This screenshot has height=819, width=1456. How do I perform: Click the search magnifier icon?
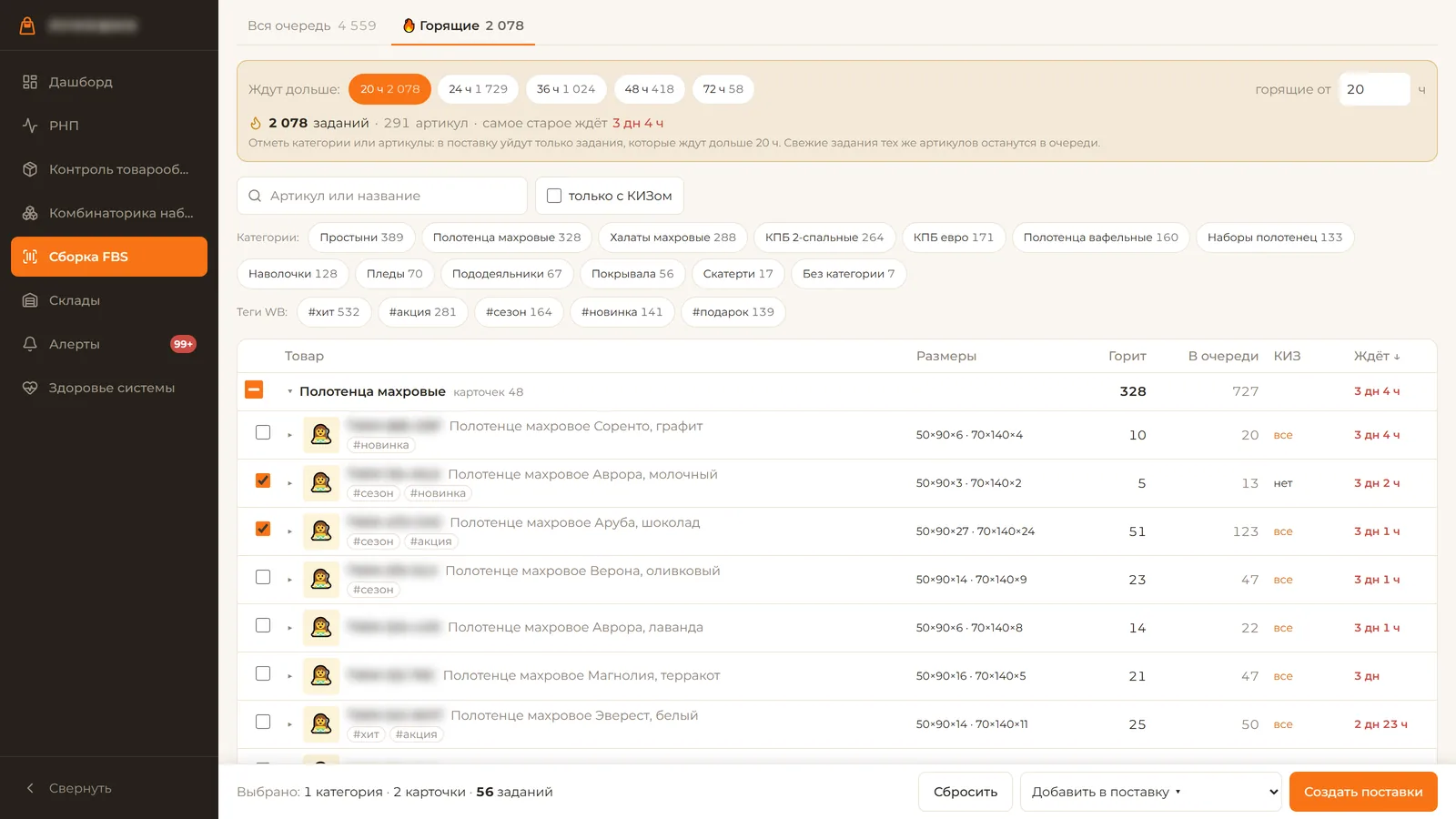[255, 196]
